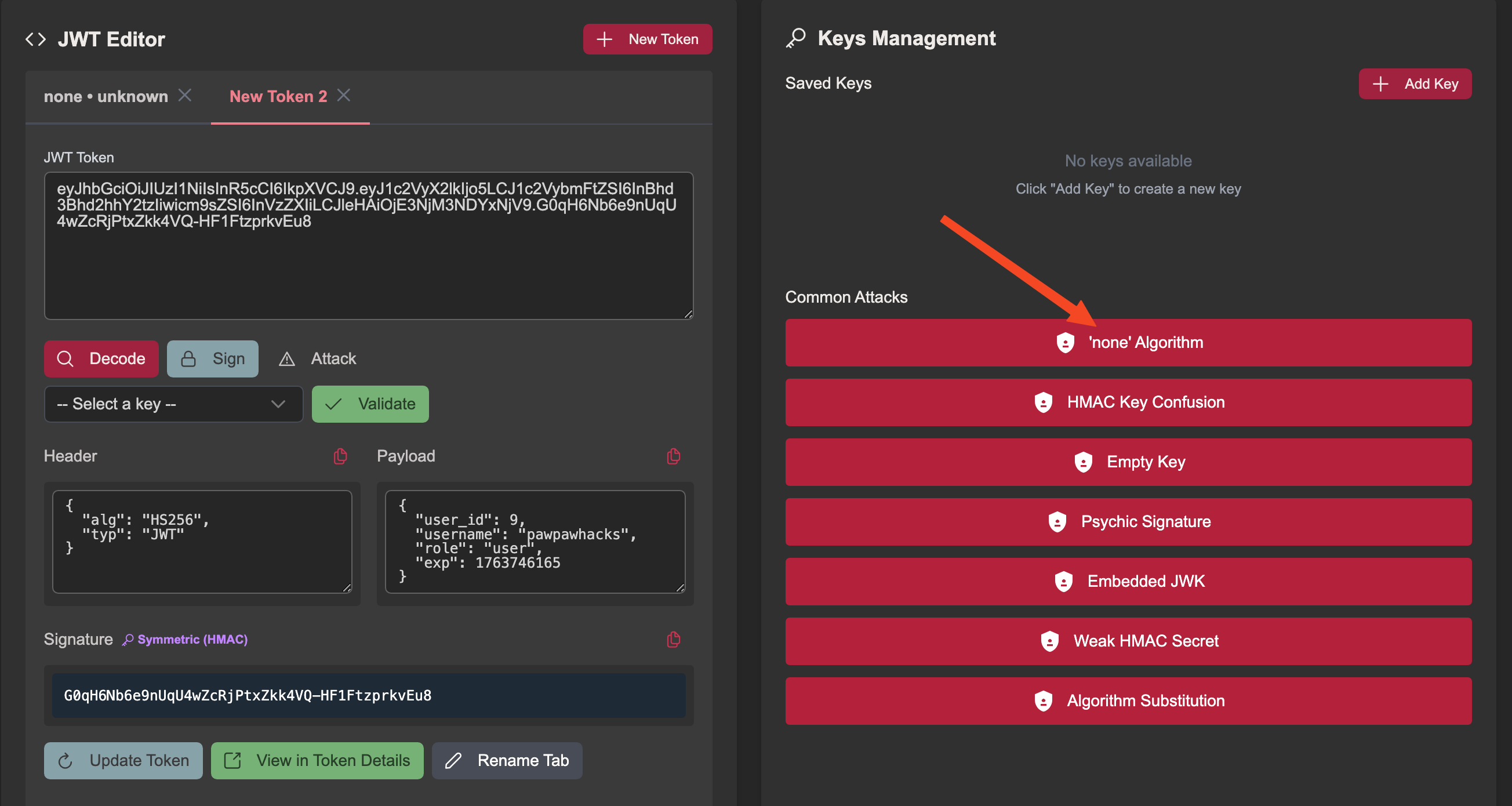
Task: Copy the Payload using its copy icon
Action: 673,456
